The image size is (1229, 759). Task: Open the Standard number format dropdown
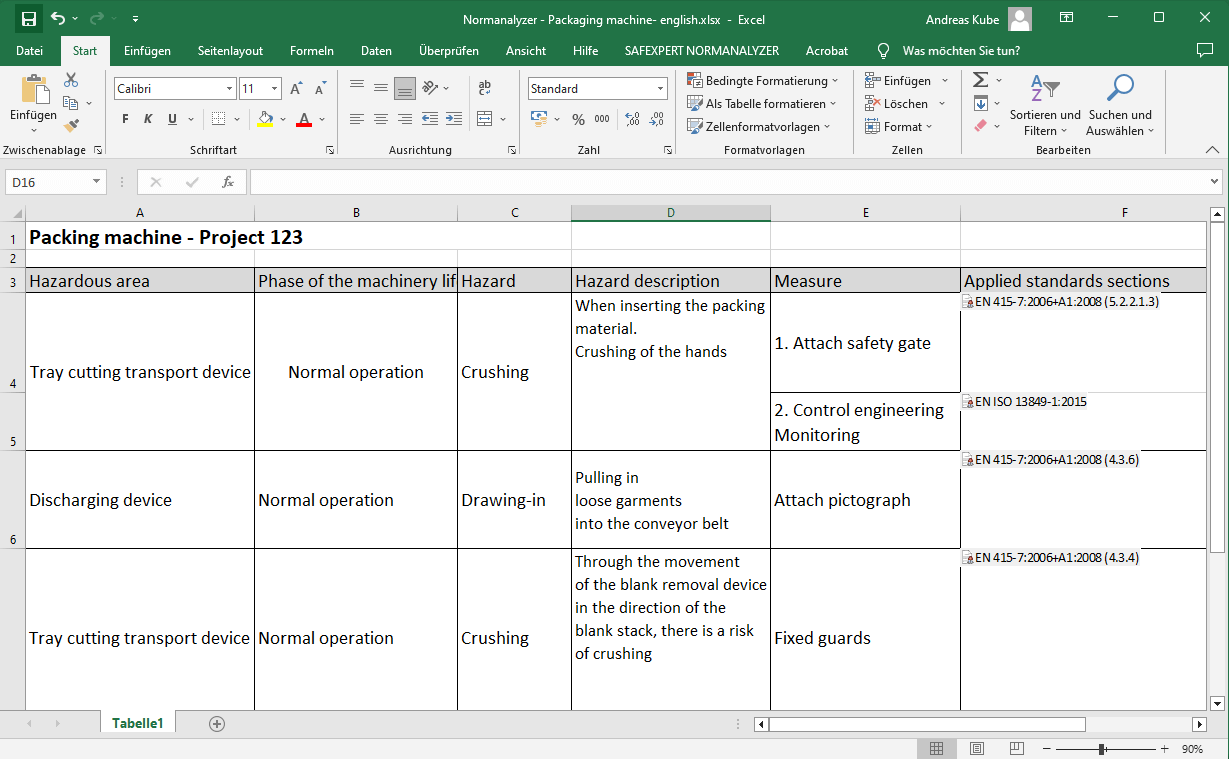coord(660,88)
